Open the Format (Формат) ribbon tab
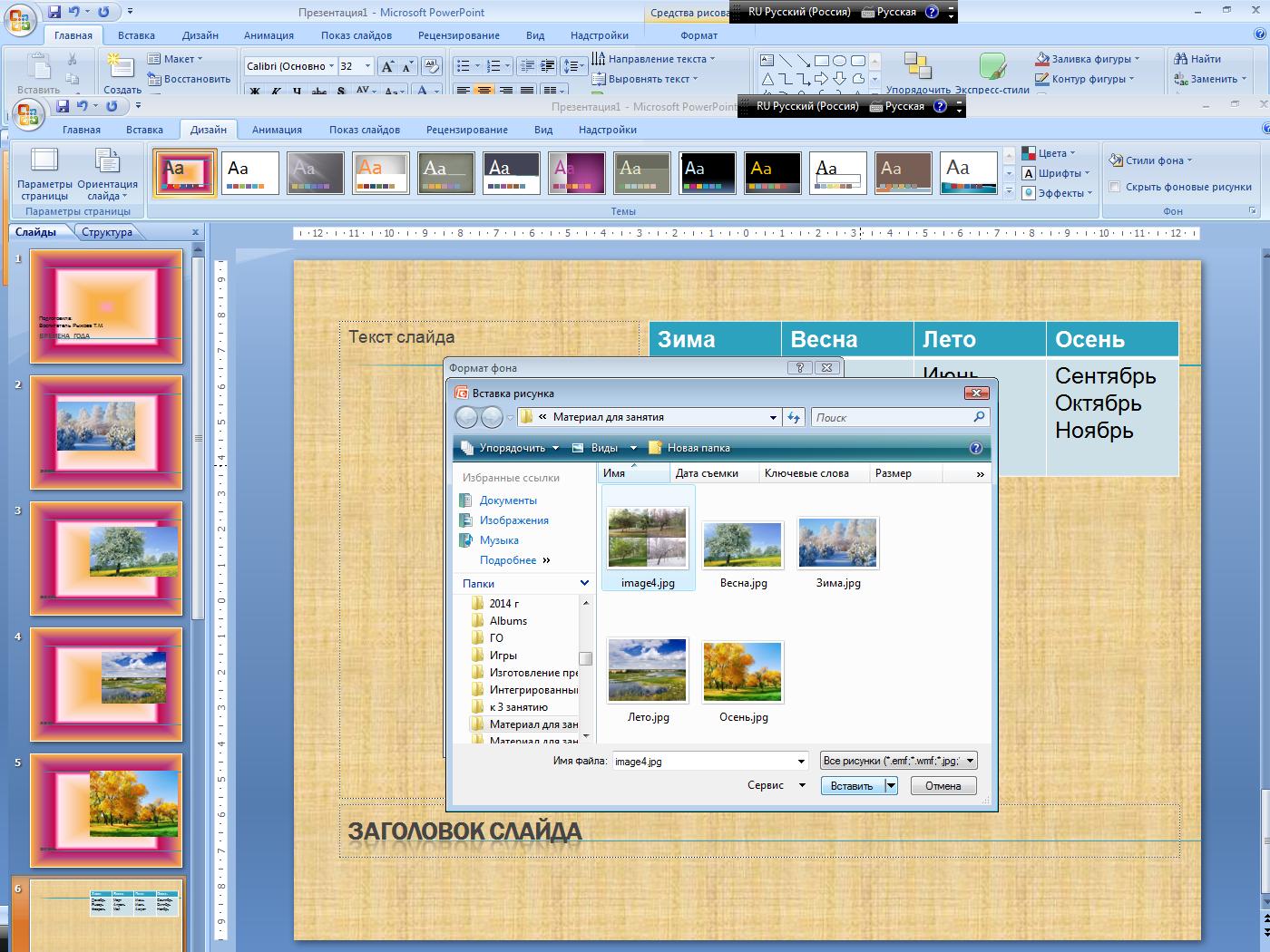The image size is (1270, 952). (698, 35)
